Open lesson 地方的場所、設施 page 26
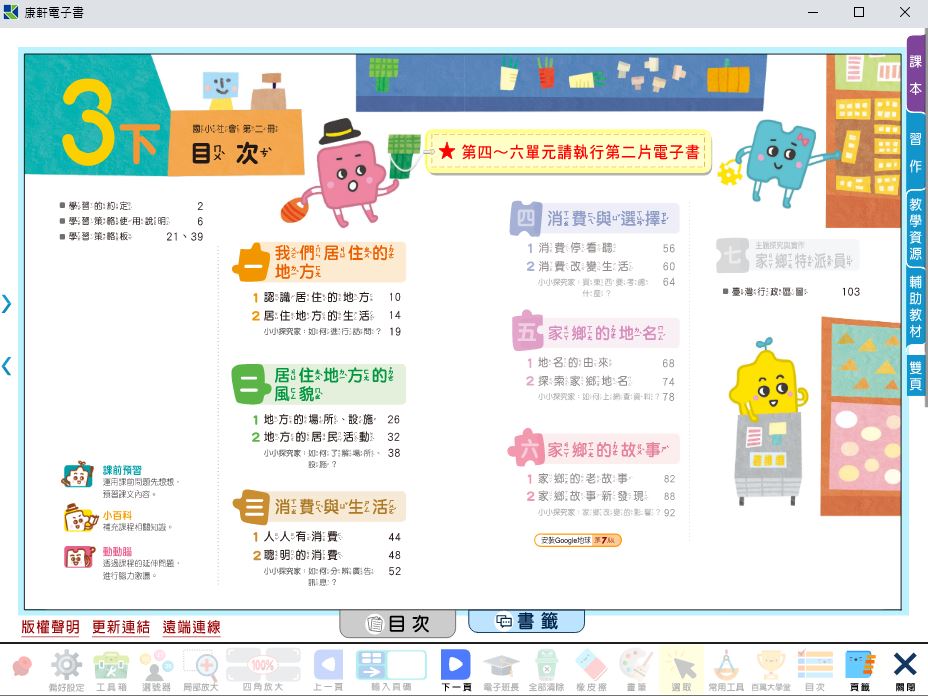 tap(327, 420)
